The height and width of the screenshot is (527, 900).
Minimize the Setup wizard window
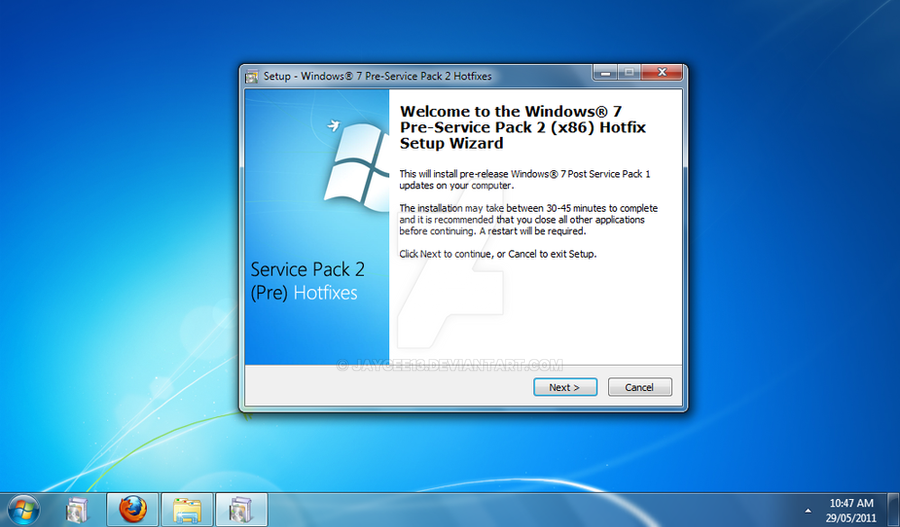coord(605,72)
